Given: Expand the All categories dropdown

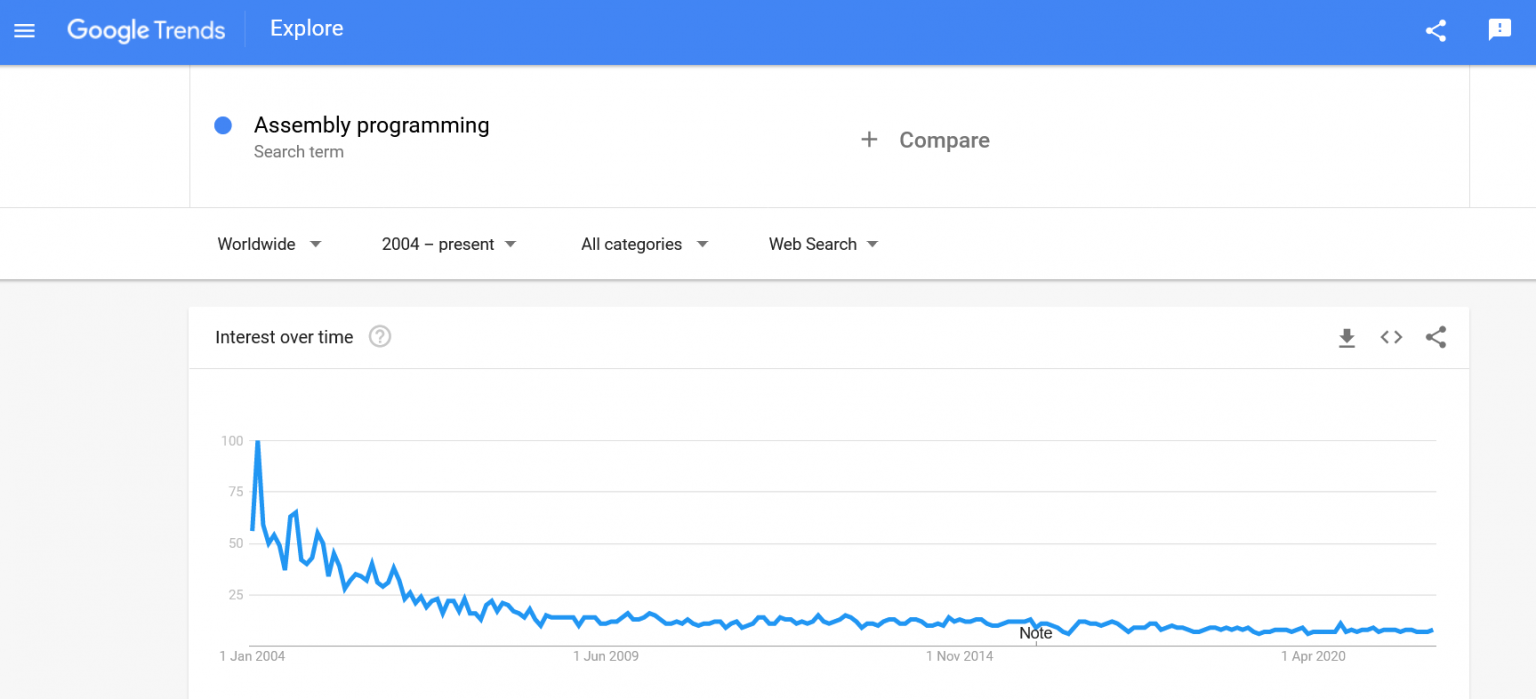Looking at the screenshot, I should pyautogui.click(x=644, y=244).
